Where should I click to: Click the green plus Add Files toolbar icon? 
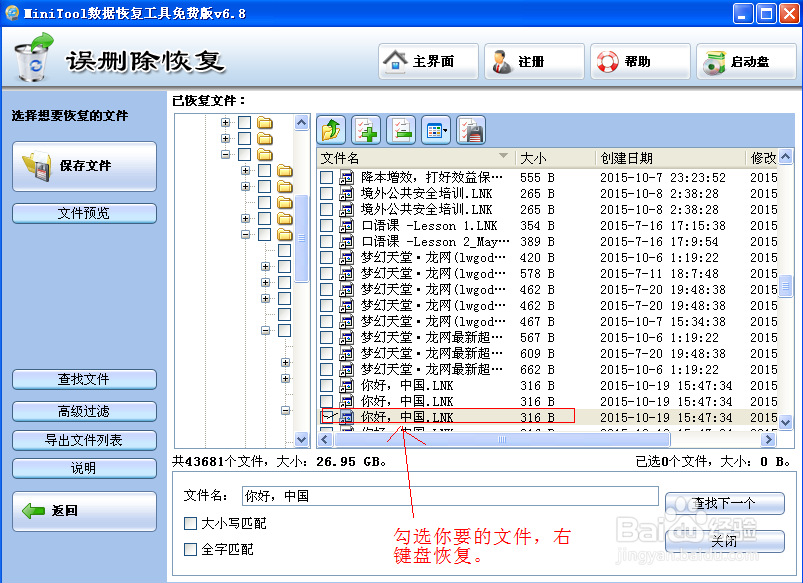tap(366, 130)
